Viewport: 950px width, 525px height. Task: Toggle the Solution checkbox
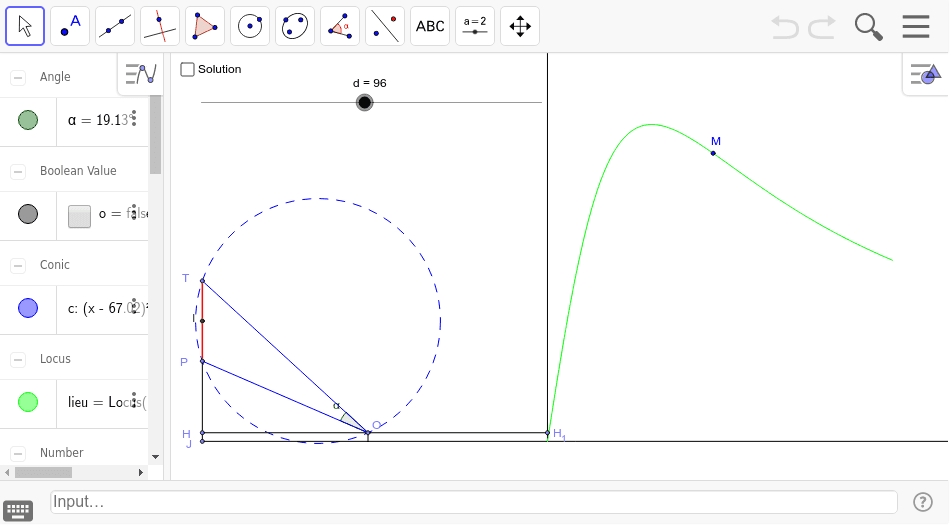coord(188,69)
